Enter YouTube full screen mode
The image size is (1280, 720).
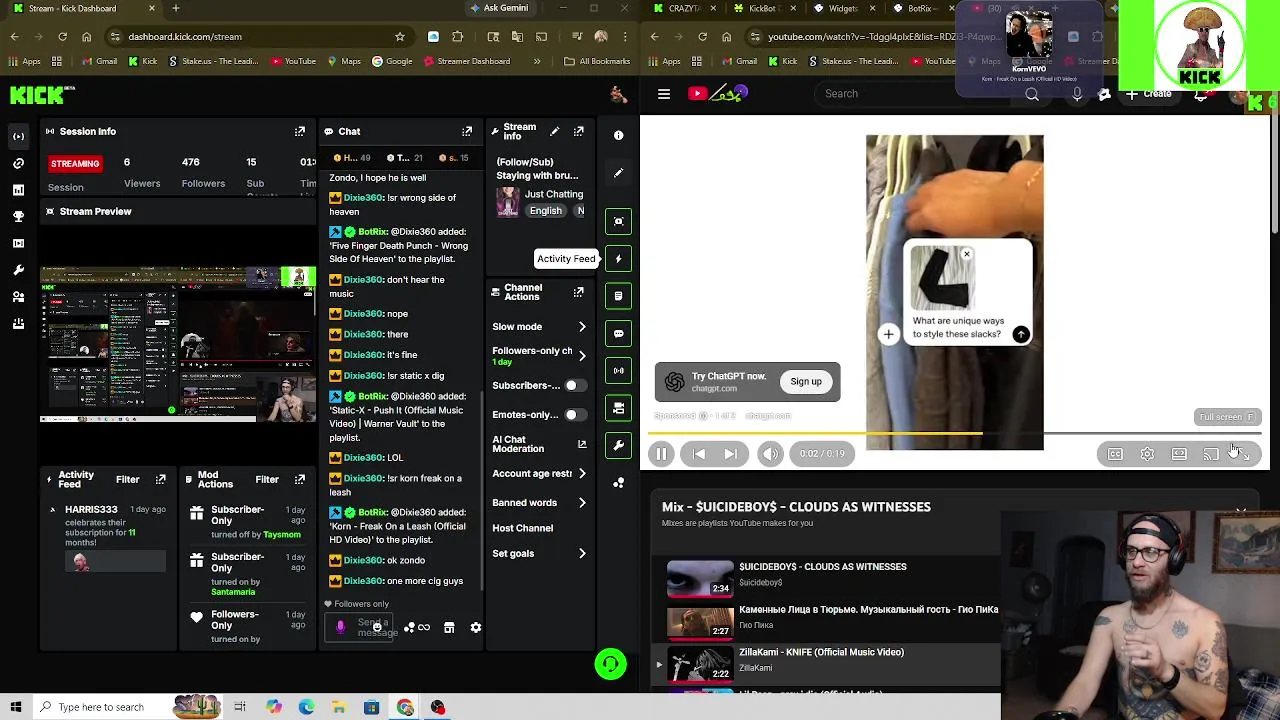click(x=1242, y=454)
